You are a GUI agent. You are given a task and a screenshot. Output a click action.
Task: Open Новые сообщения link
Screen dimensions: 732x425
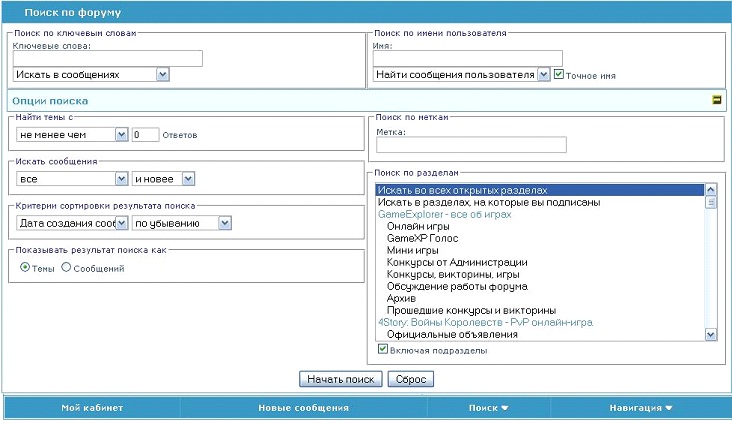pos(303,408)
